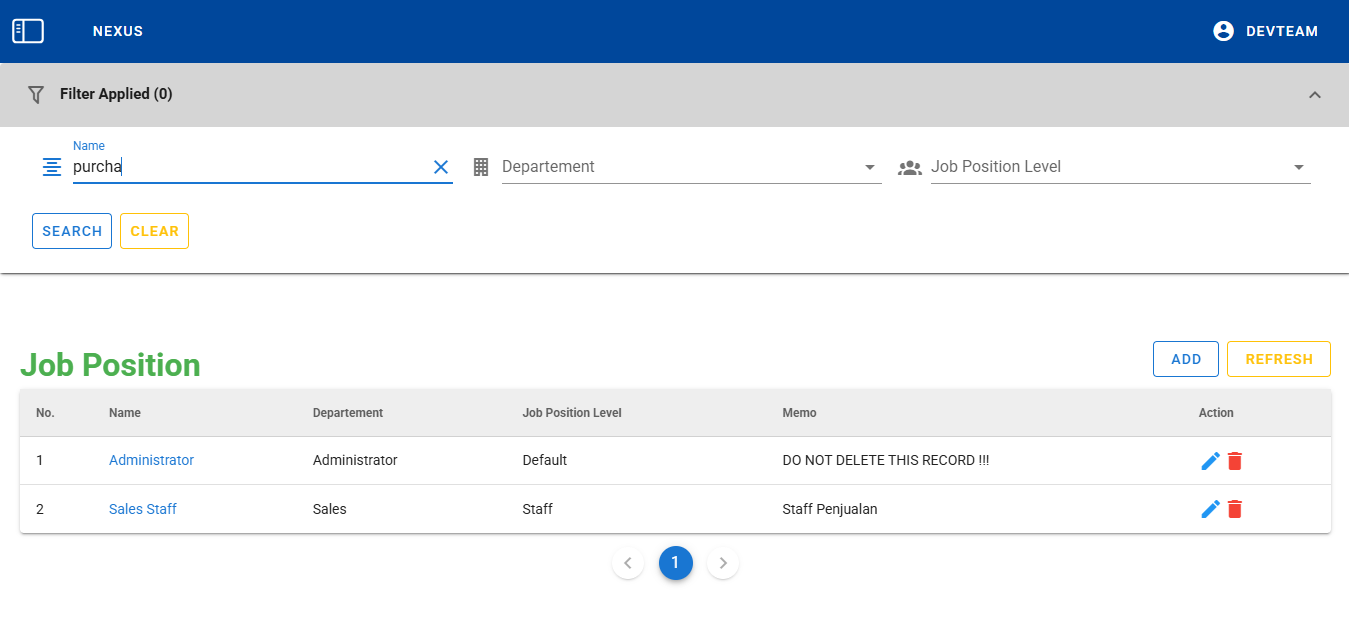The image size is (1349, 643).
Task: Click the filter funnel icon
Action: tap(36, 95)
